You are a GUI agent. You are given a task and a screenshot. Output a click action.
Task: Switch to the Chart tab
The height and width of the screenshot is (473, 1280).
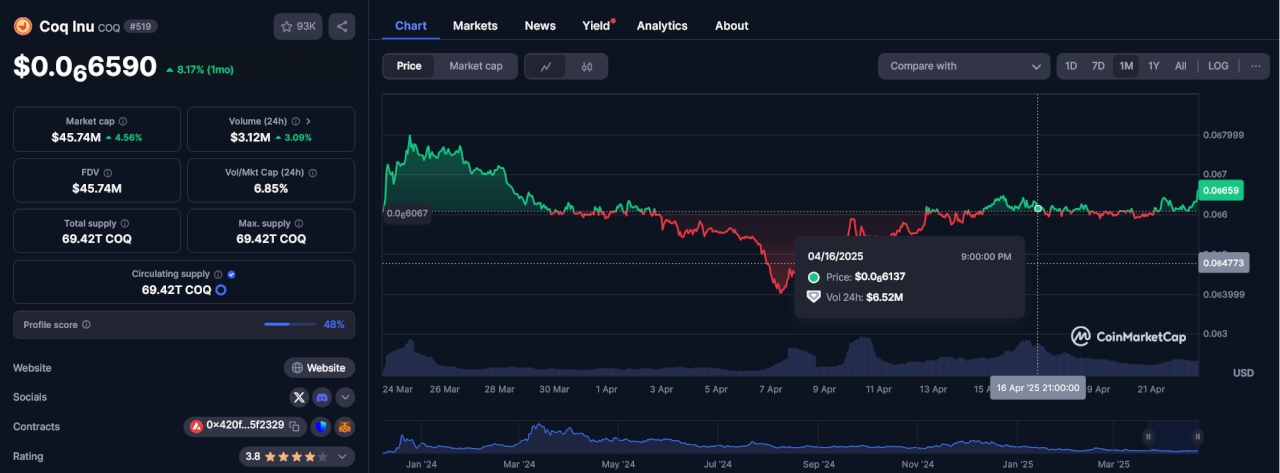(x=411, y=26)
